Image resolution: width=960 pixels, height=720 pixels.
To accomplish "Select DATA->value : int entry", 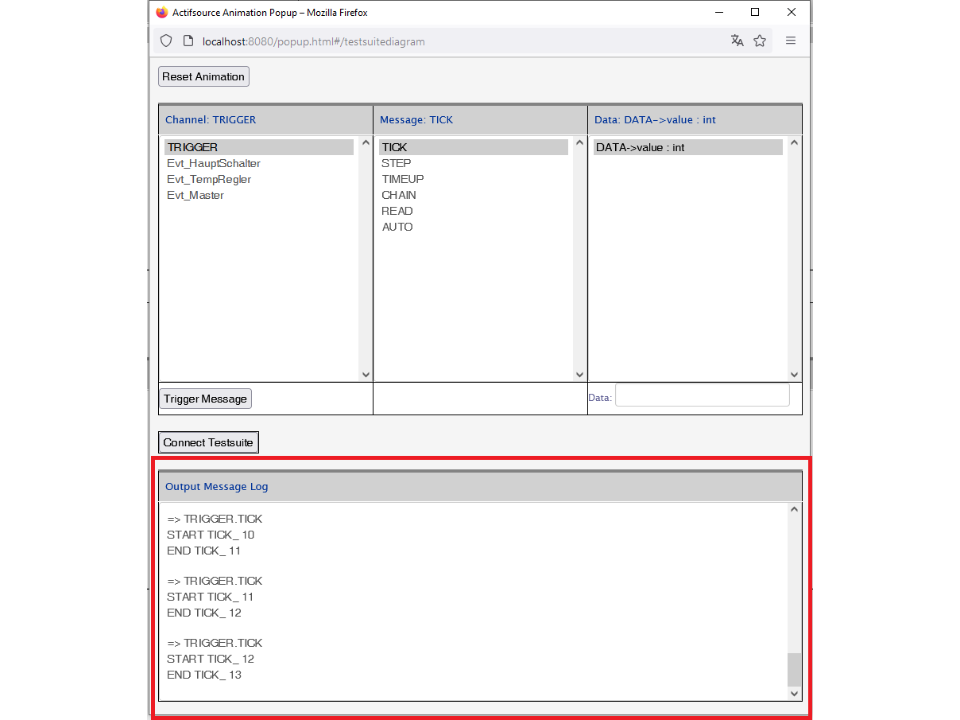I will point(640,147).
